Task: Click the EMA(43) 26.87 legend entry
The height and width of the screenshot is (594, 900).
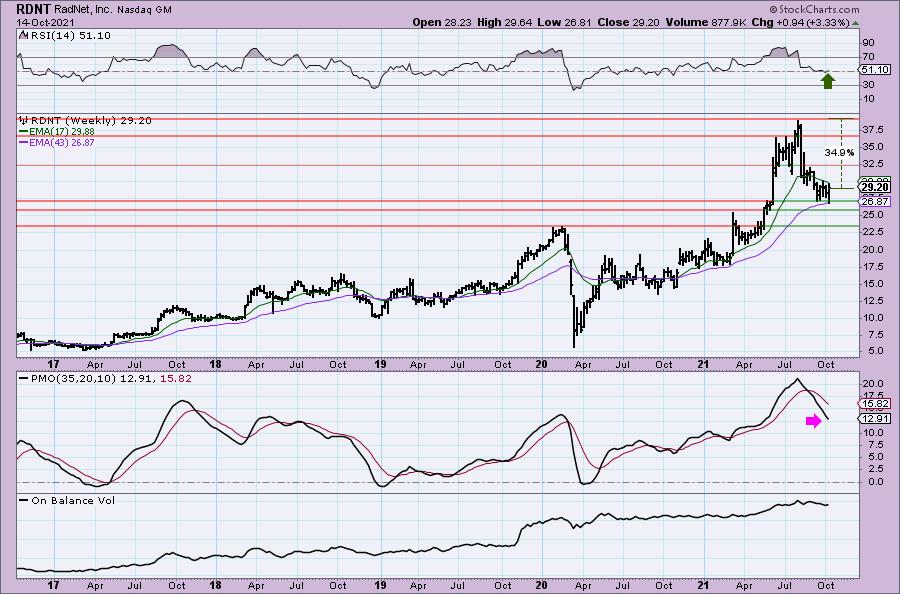Action: click(x=57, y=142)
